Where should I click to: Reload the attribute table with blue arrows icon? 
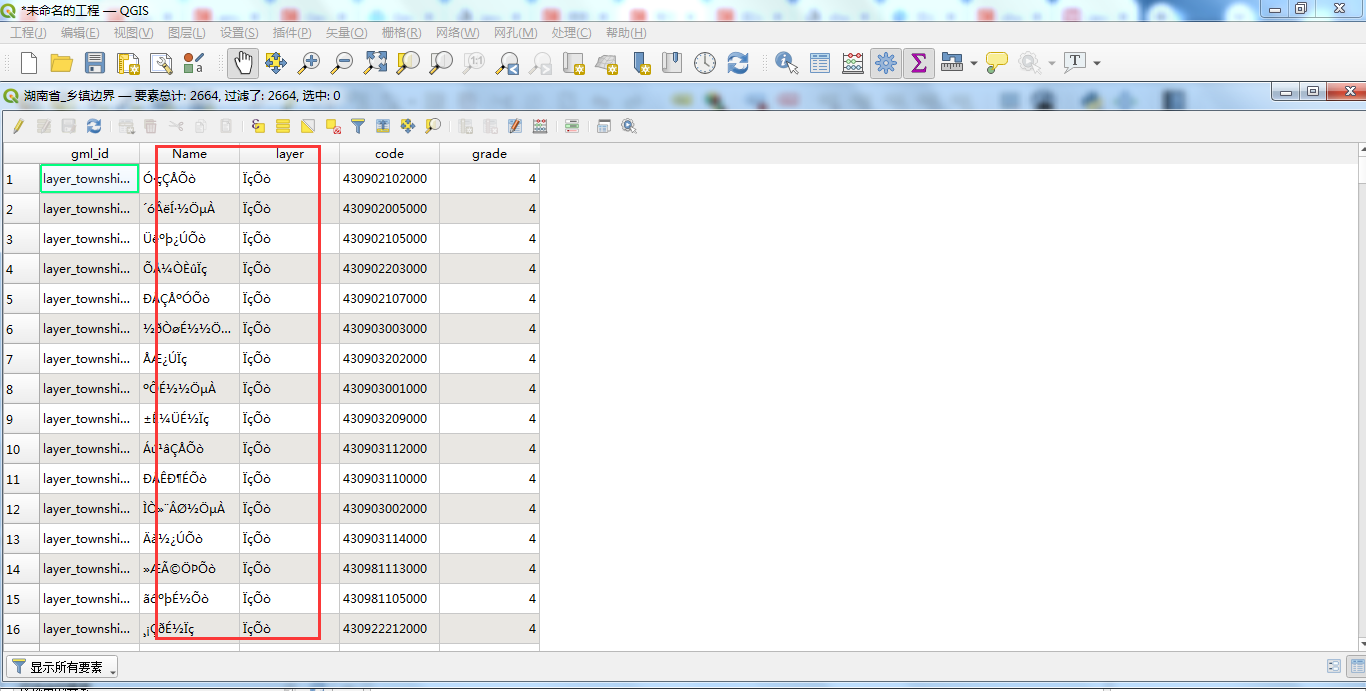[x=94, y=126]
